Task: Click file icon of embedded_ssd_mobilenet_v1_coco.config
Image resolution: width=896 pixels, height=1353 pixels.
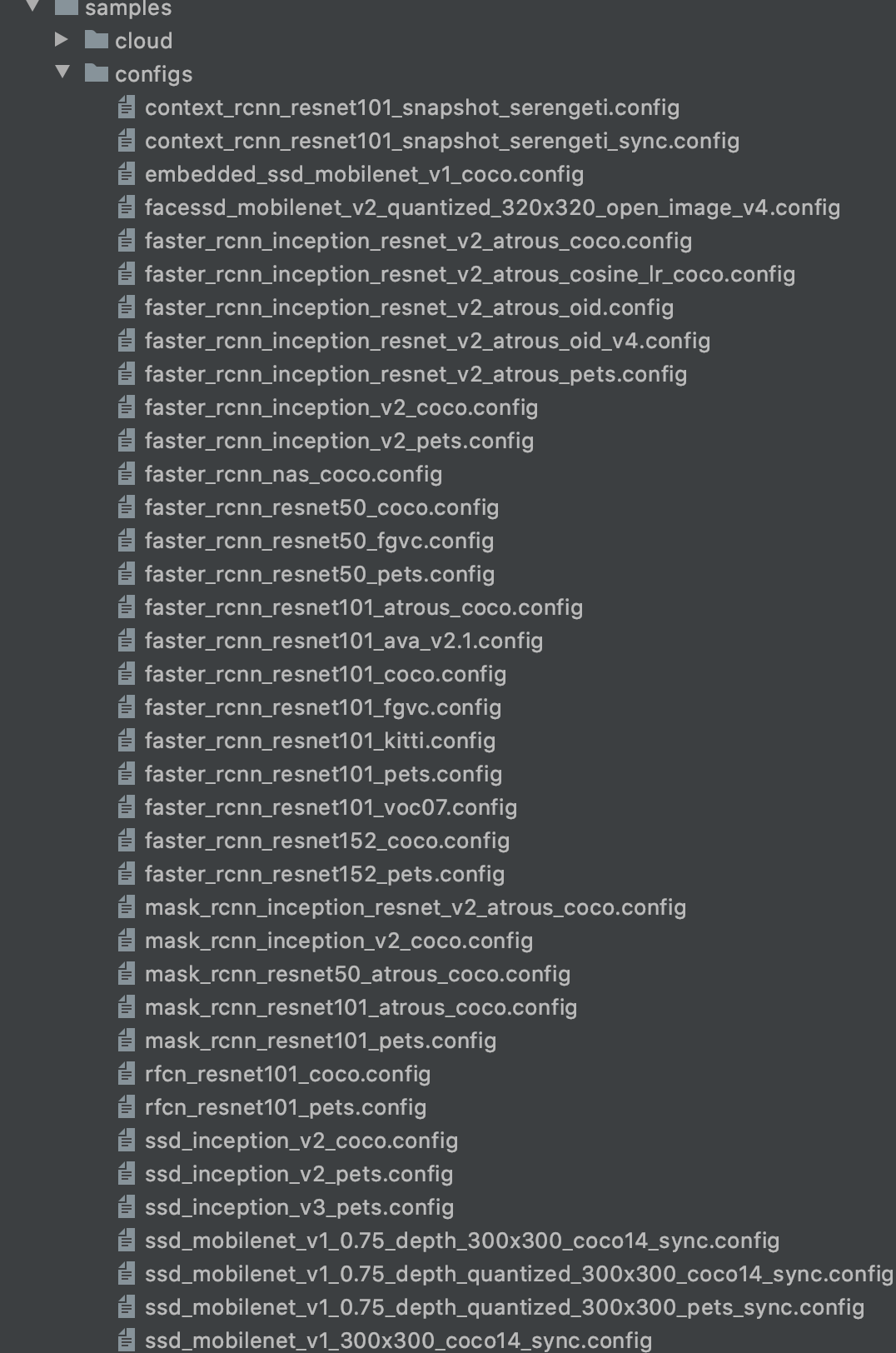Action: [x=127, y=173]
